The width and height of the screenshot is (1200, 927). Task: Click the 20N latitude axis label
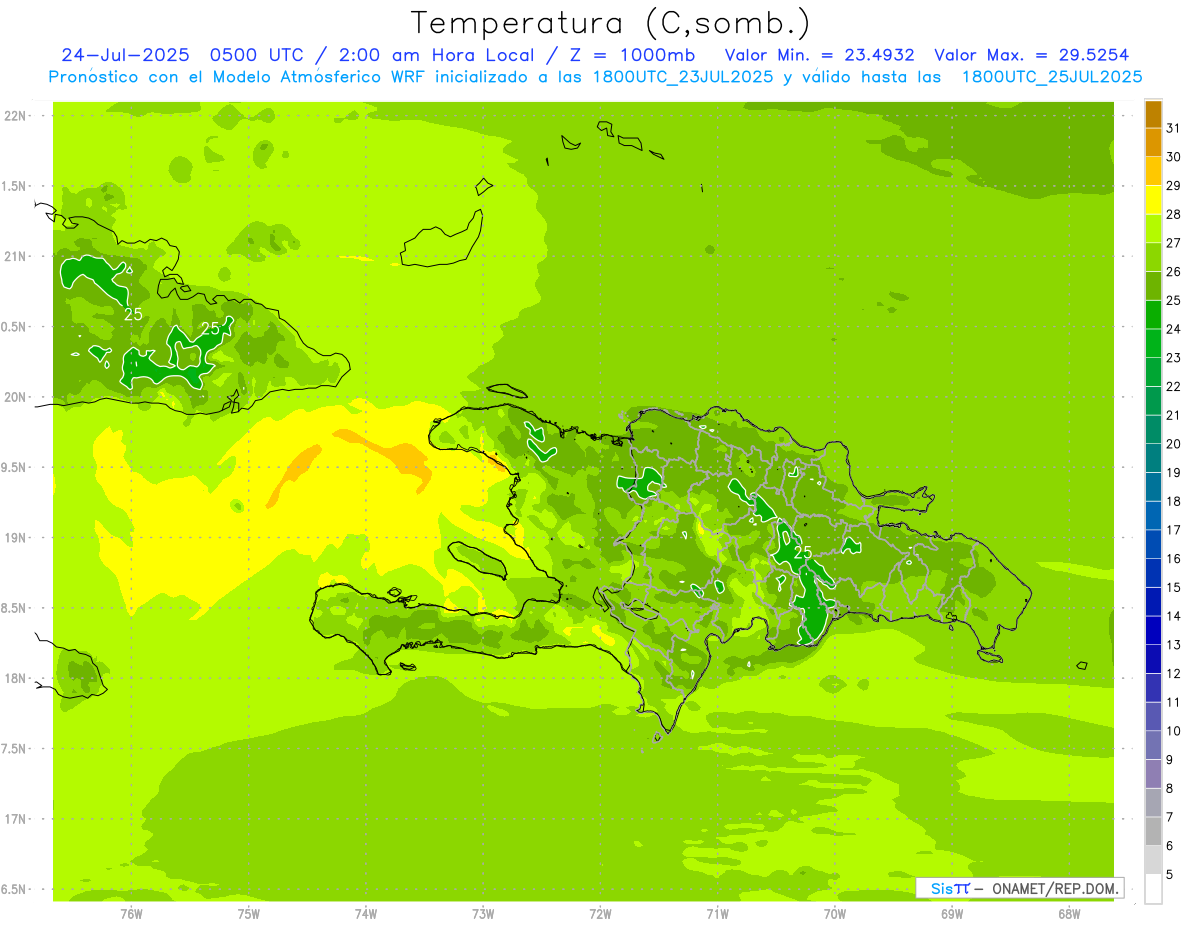tap(15, 397)
